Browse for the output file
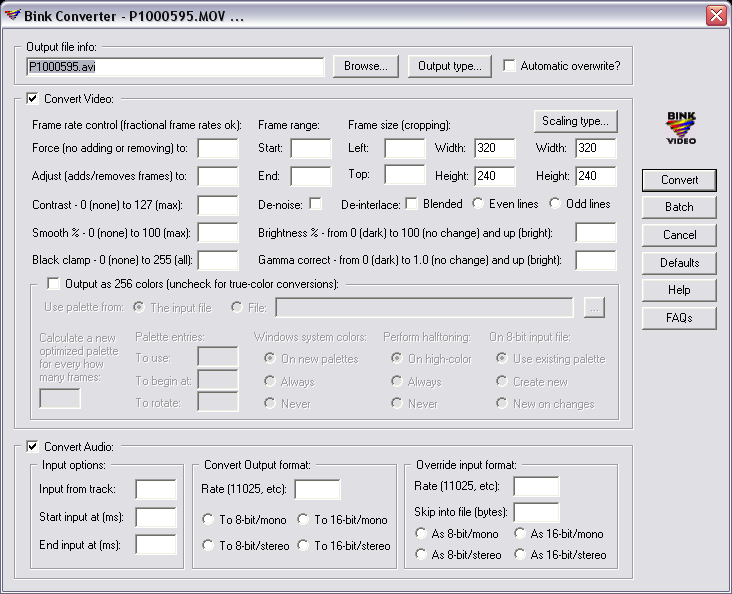Viewport: 732px width, 594px height. (366, 66)
